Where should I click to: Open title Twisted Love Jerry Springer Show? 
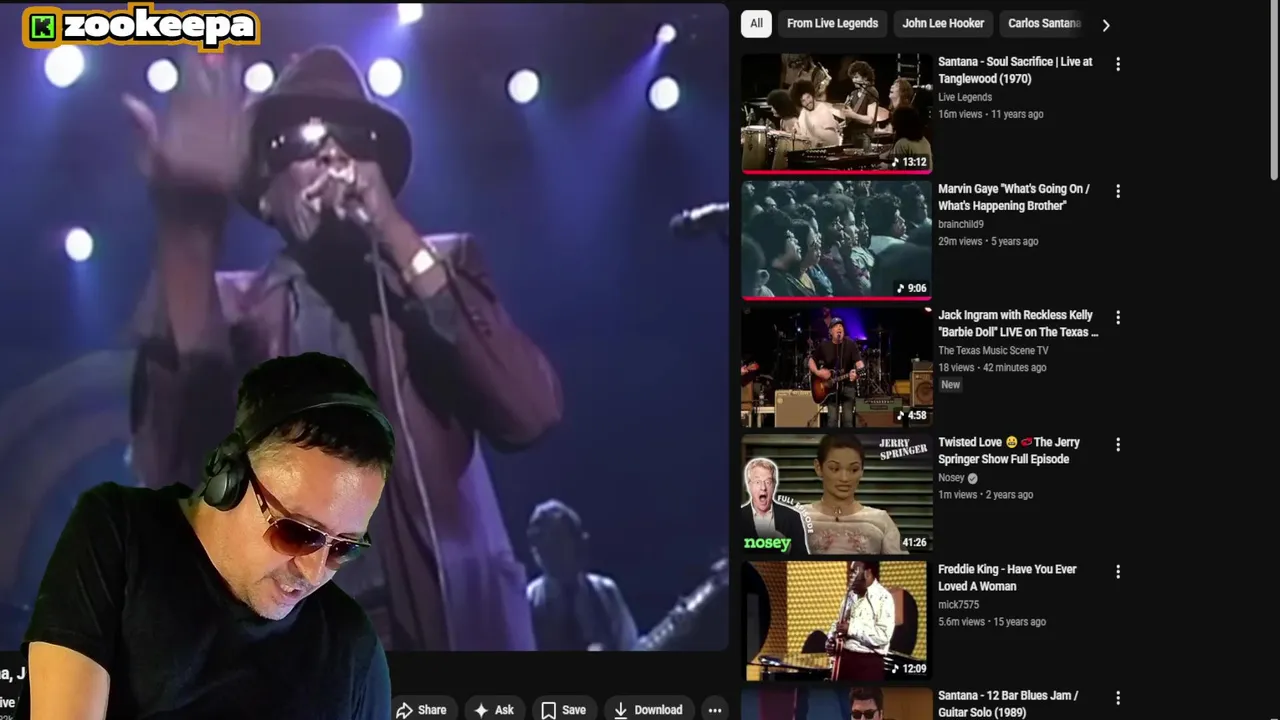(1009, 451)
